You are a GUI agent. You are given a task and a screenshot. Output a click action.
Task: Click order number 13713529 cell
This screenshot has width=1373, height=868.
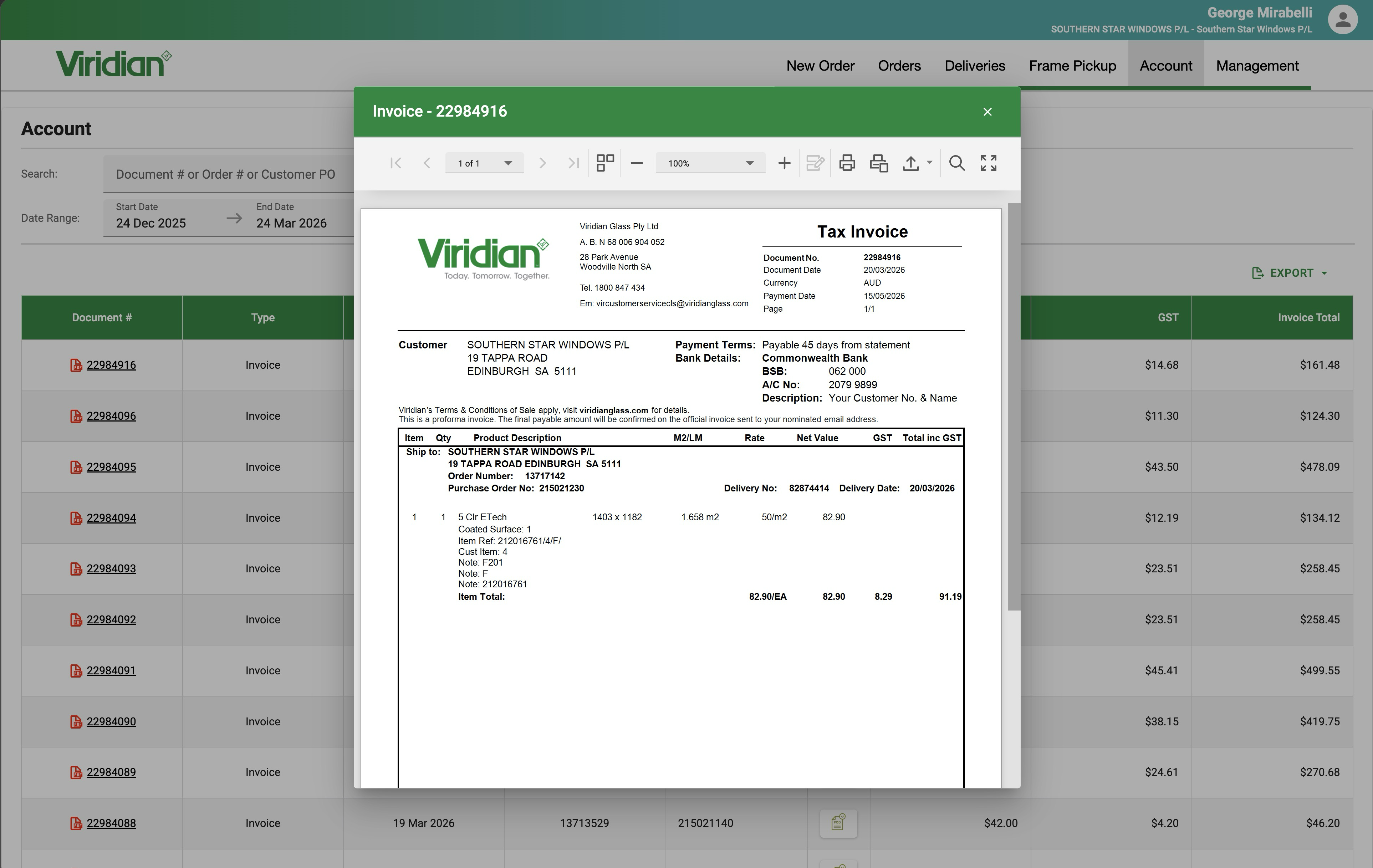click(x=585, y=823)
